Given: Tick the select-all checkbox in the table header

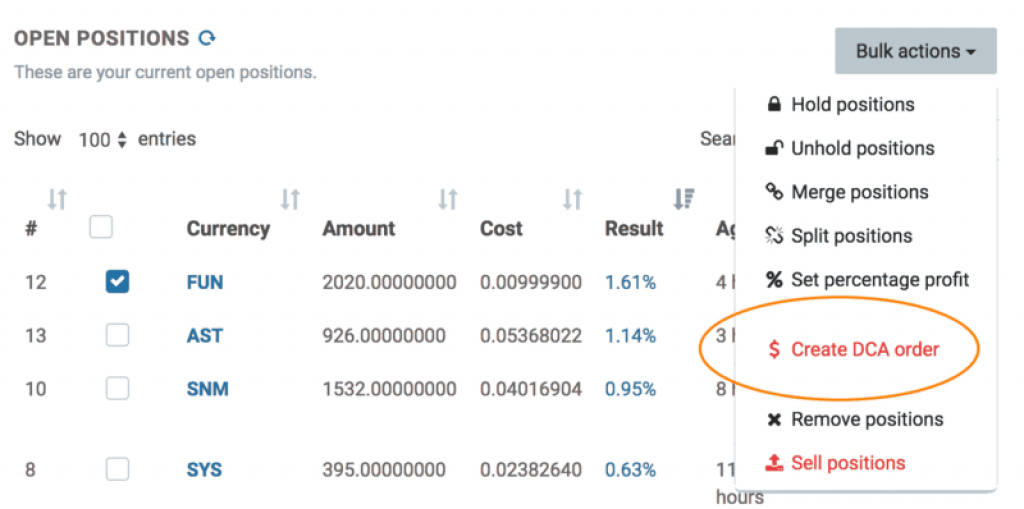Looking at the screenshot, I should pyautogui.click(x=100, y=228).
